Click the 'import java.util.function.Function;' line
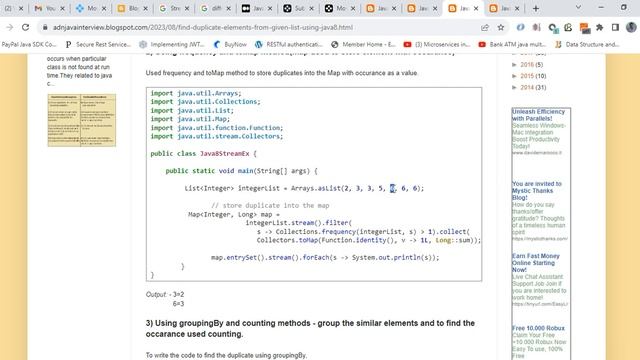The image size is (640, 360). click(x=217, y=128)
